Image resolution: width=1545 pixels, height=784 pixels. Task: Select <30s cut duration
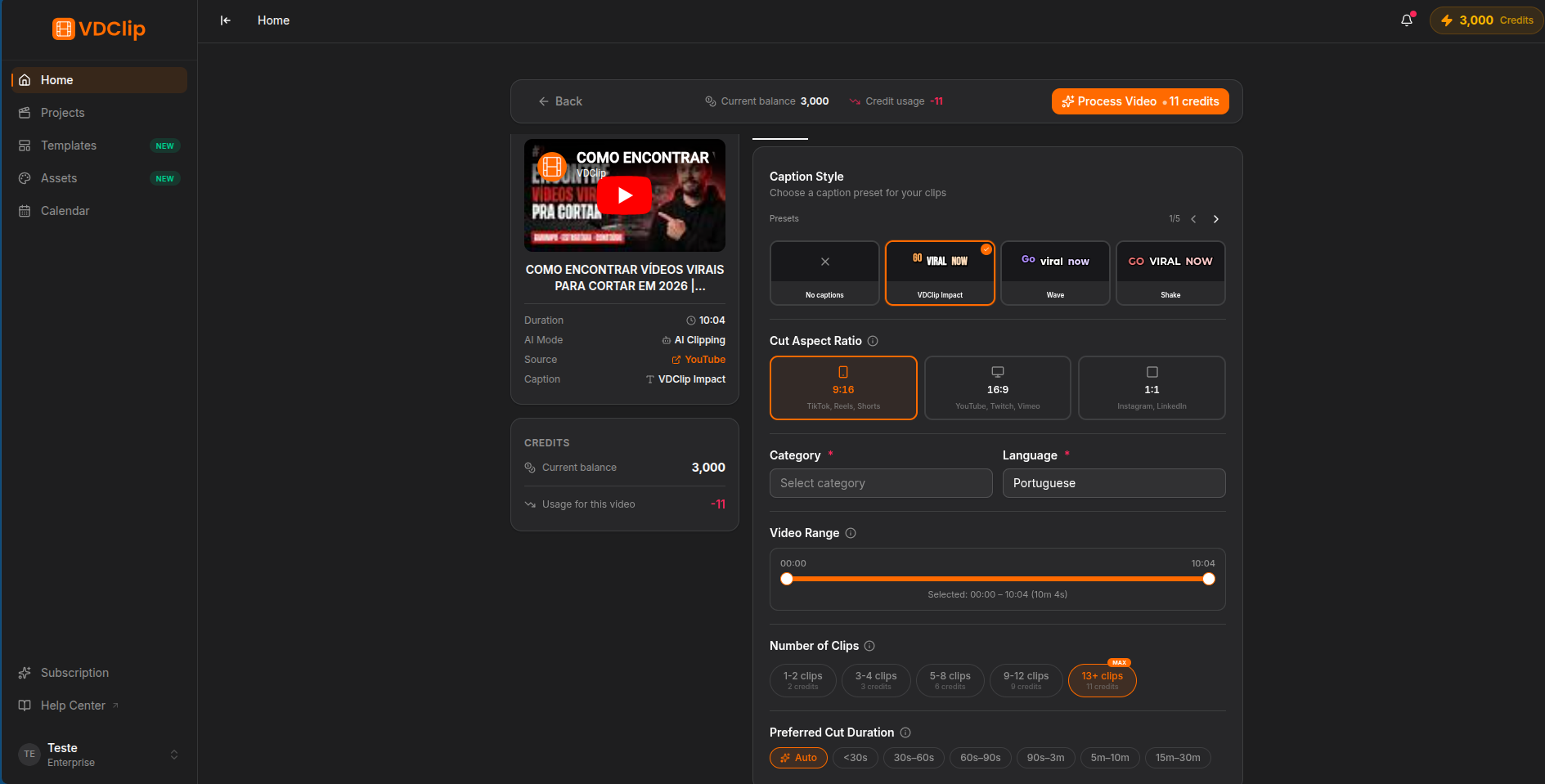tap(856, 758)
